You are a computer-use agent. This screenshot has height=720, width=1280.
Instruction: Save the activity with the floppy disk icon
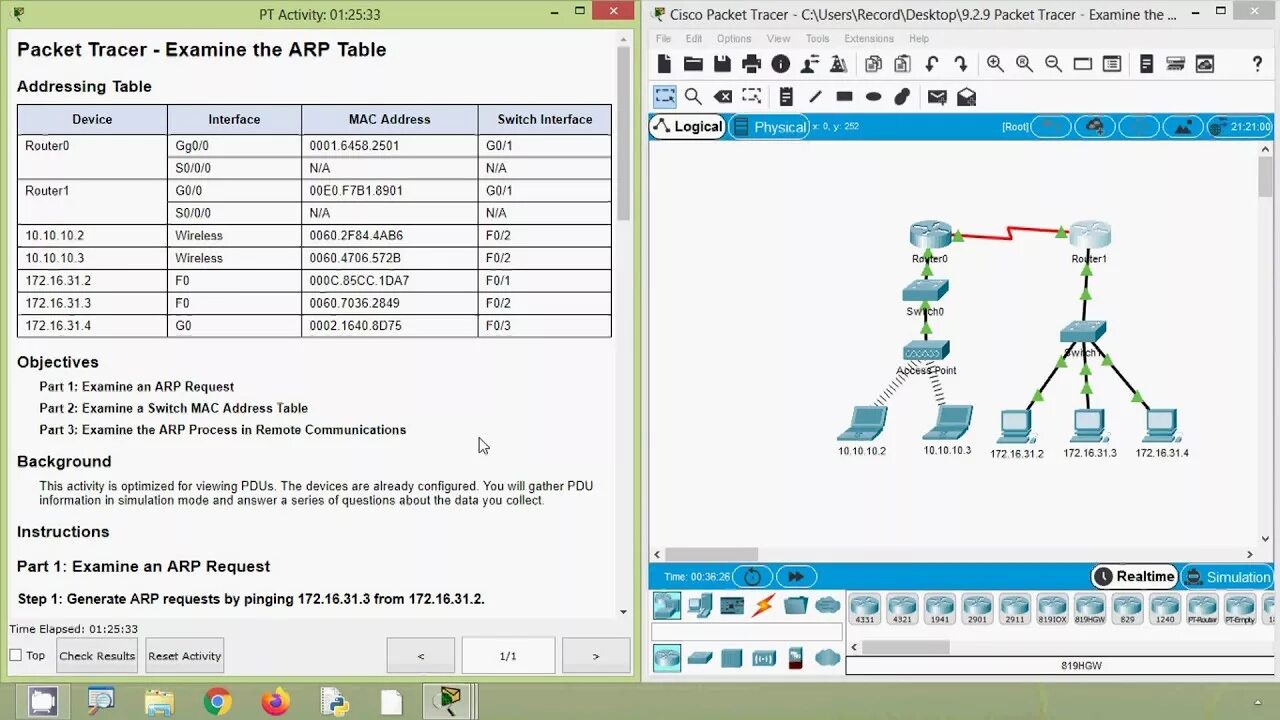coord(722,64)
